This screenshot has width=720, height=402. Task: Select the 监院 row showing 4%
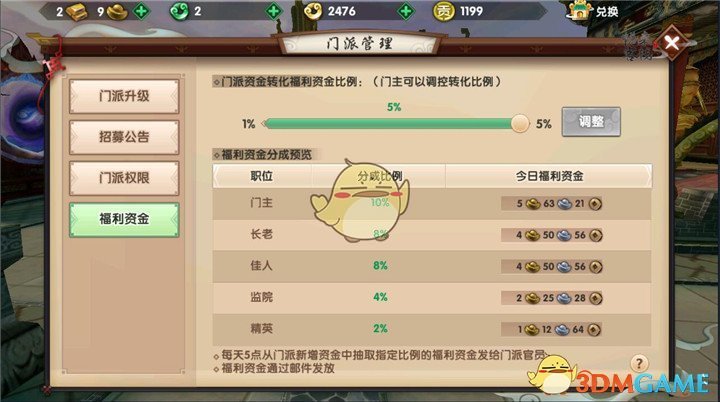pos(432,298)
